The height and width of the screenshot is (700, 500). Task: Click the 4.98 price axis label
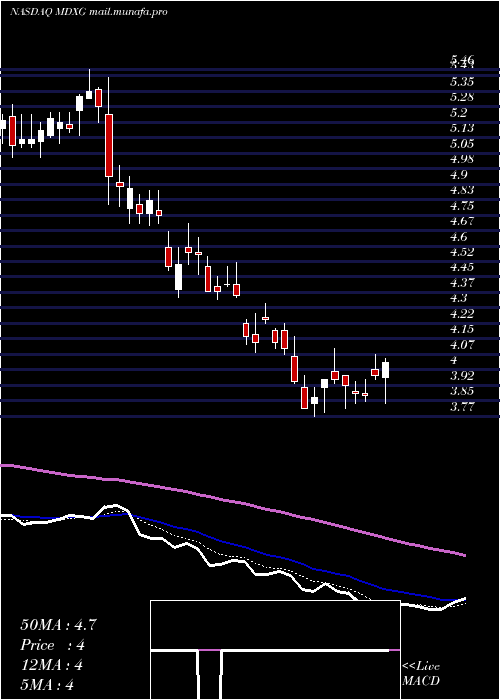coord(462,159)
